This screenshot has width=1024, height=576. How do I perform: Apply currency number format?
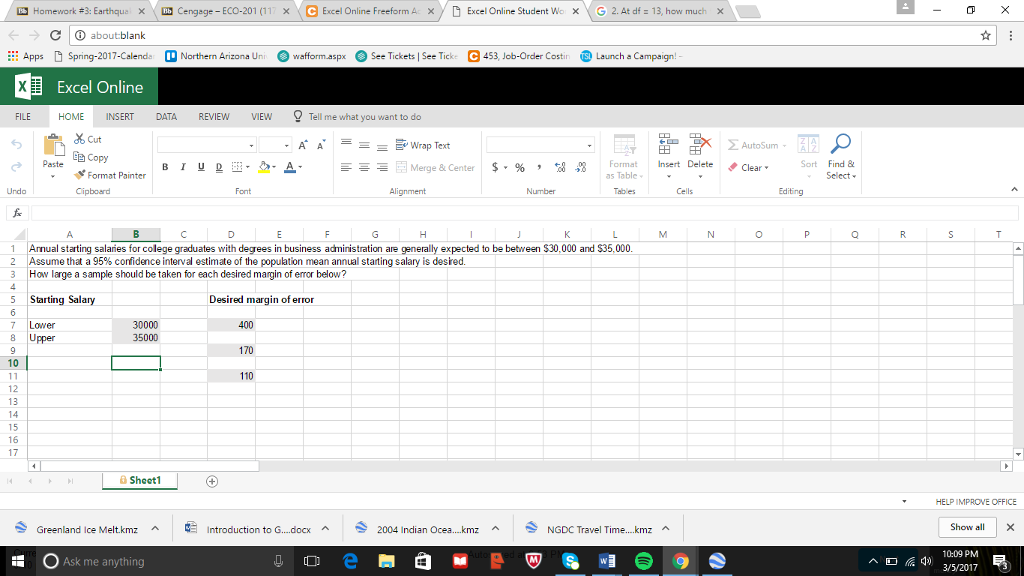coord(494,166)
